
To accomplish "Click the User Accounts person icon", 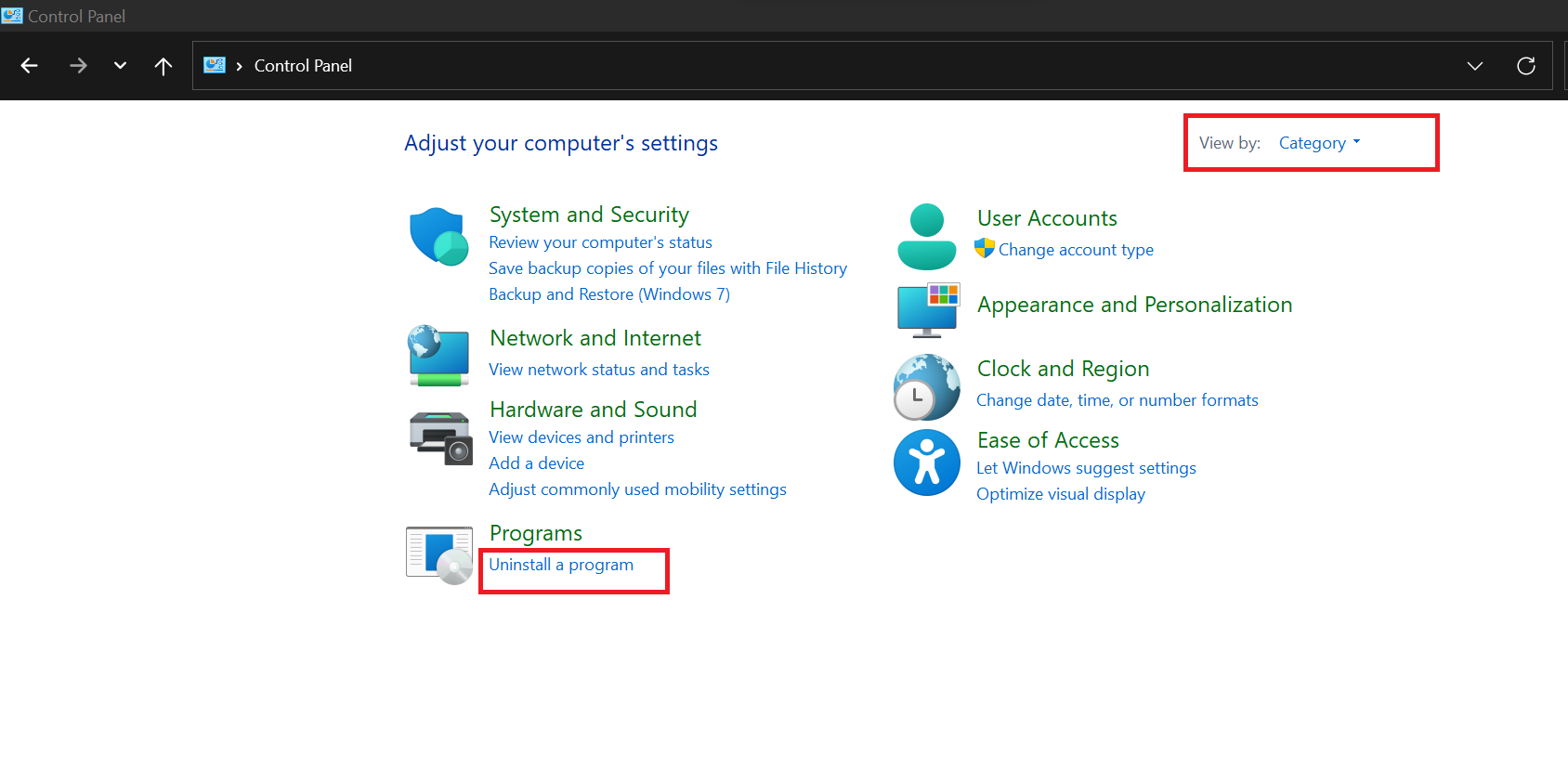I will pyautogui.click(x=927, y=237).
